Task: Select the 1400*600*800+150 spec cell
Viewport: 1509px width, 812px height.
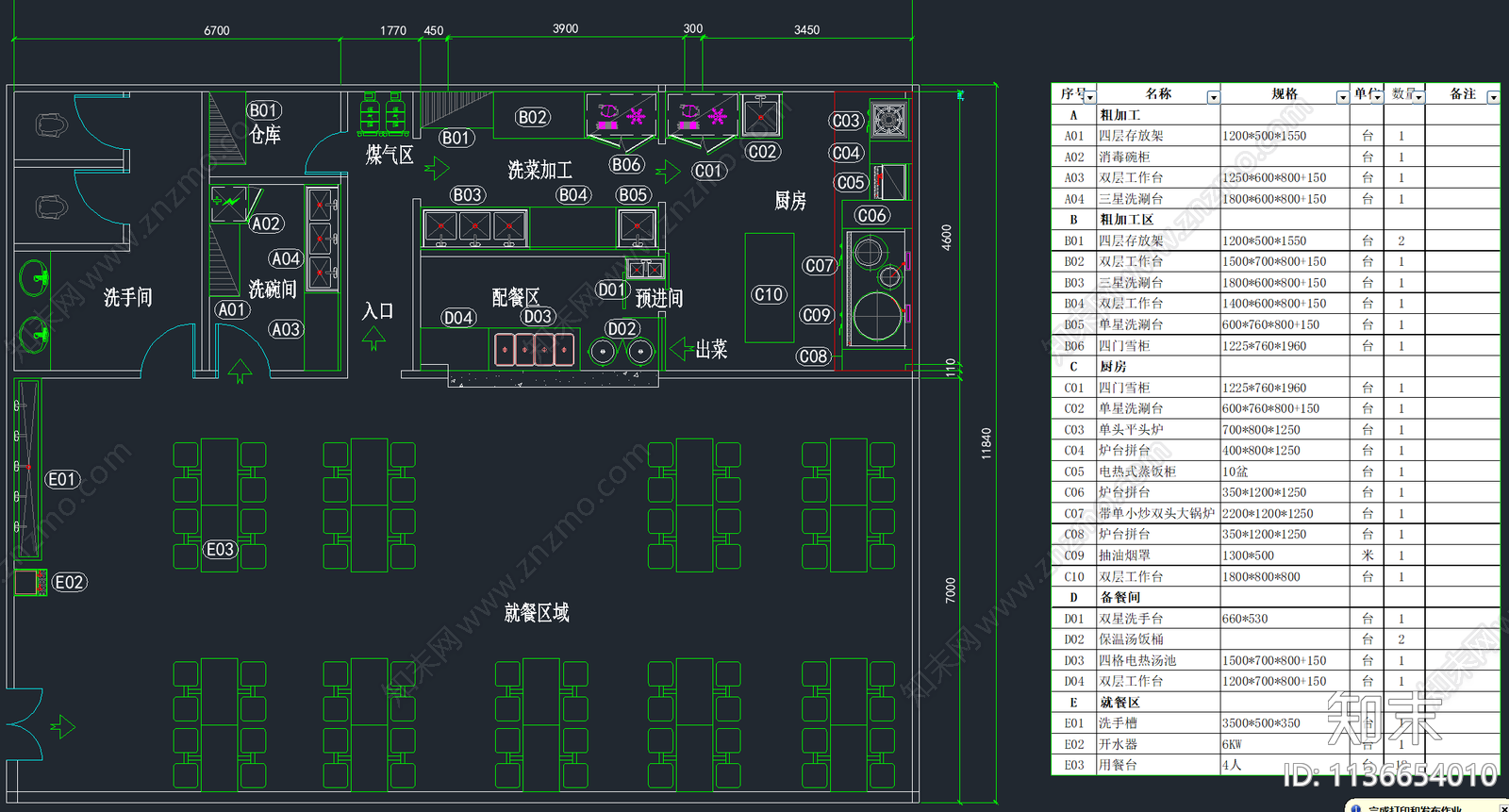Action: (x=1285, y=304)
